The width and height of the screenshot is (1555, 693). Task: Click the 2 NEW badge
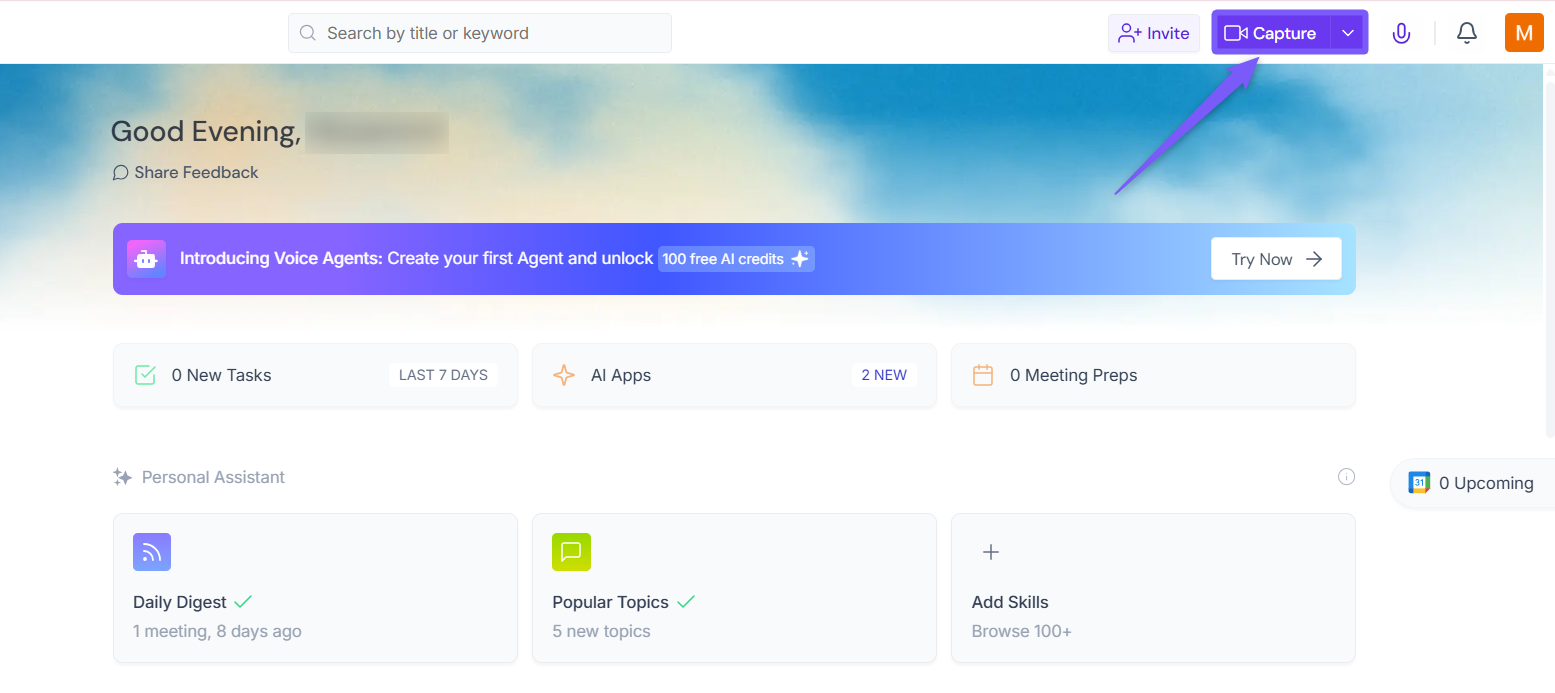pos(884,375)
